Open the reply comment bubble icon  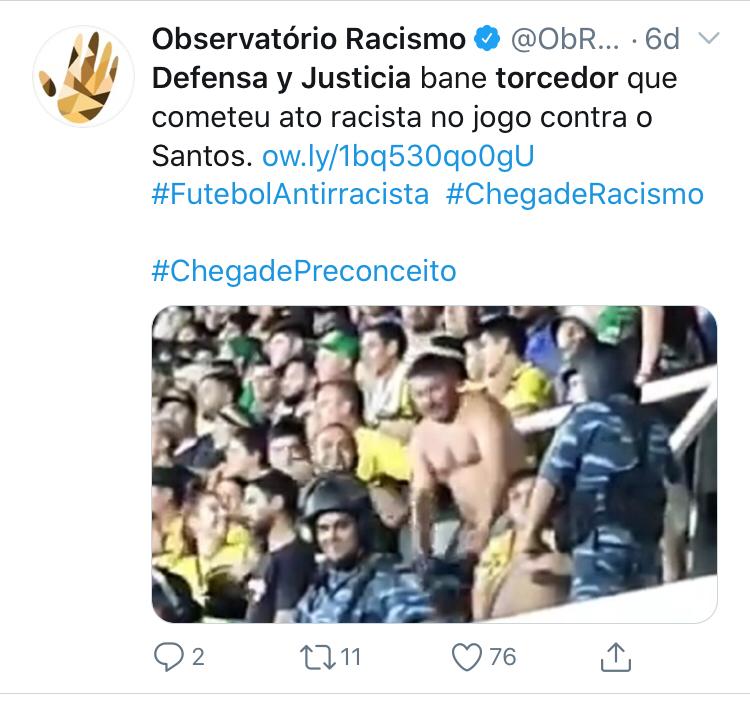168,657
